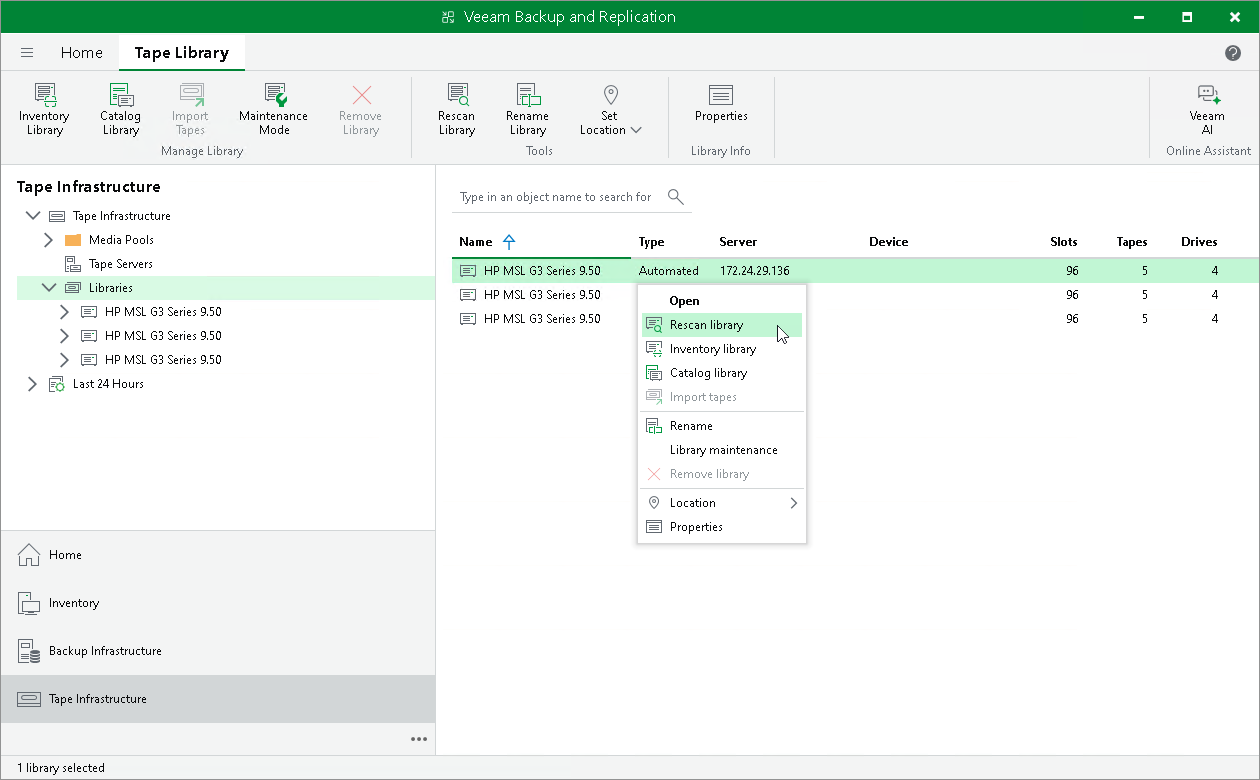Open help via the question mark icon

tap(1232, 53)
